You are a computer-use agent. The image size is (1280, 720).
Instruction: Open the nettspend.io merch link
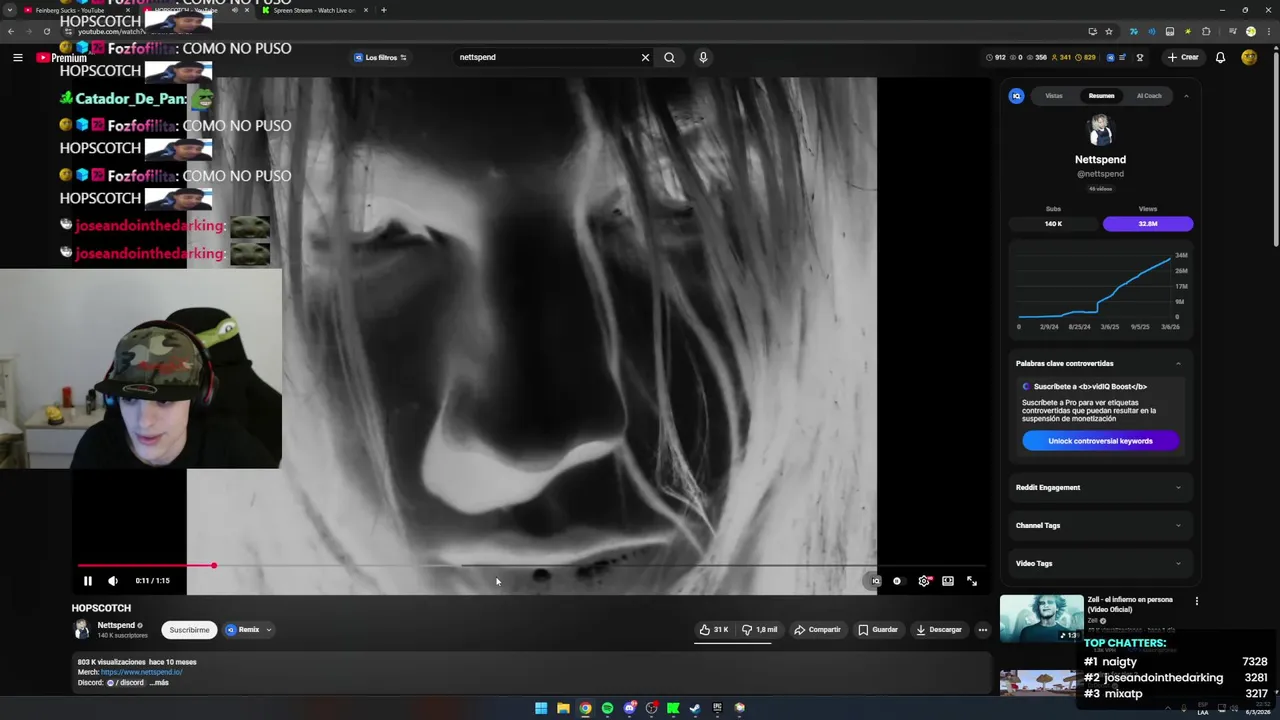pos(142,672)
